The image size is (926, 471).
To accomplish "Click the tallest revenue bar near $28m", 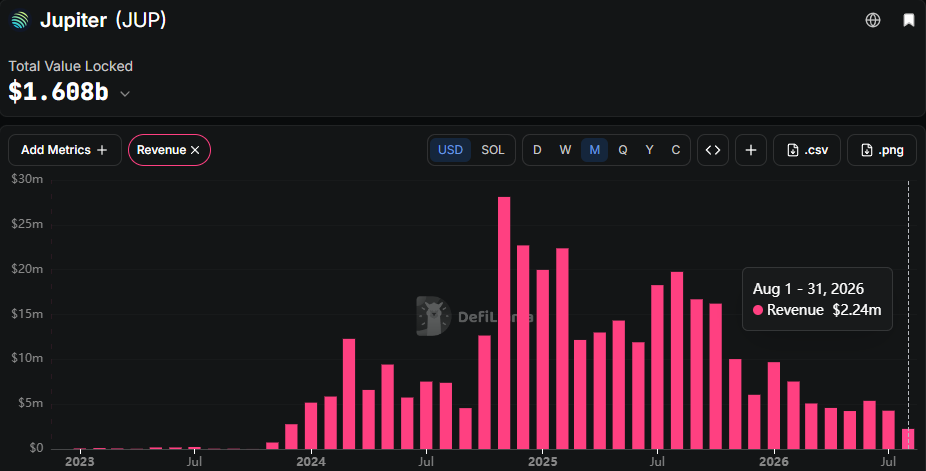I will 504,323.
